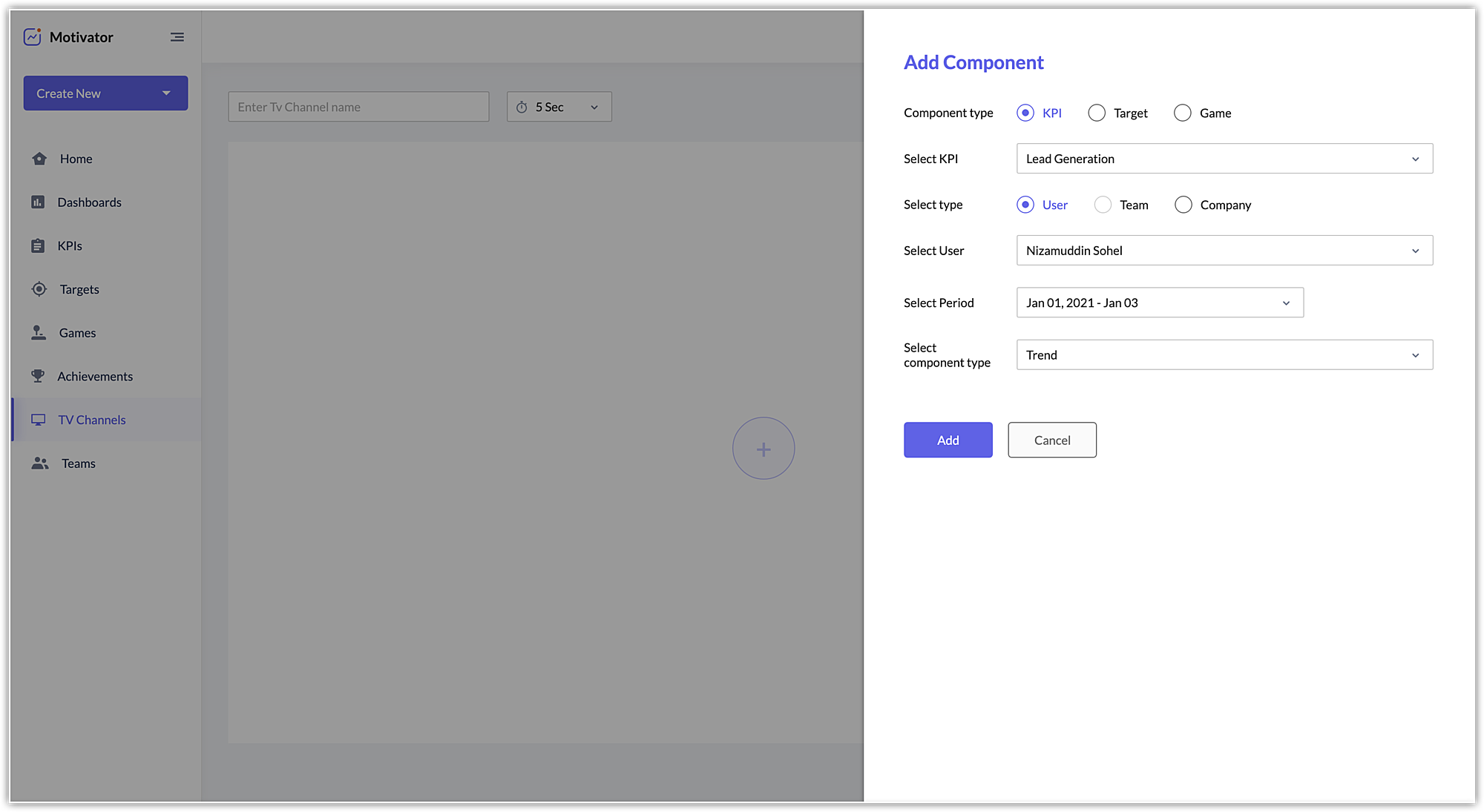Viewport: 1484px width, 812px height.
Task: Go to TV Channels in sidebar
Action: 91,420
